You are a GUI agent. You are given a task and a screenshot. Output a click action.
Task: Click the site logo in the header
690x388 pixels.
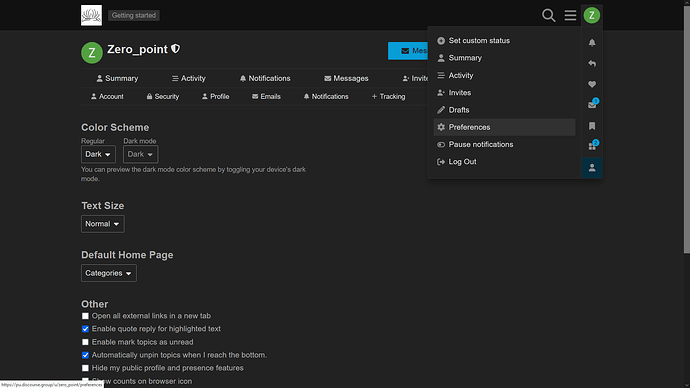click(92, 15)
